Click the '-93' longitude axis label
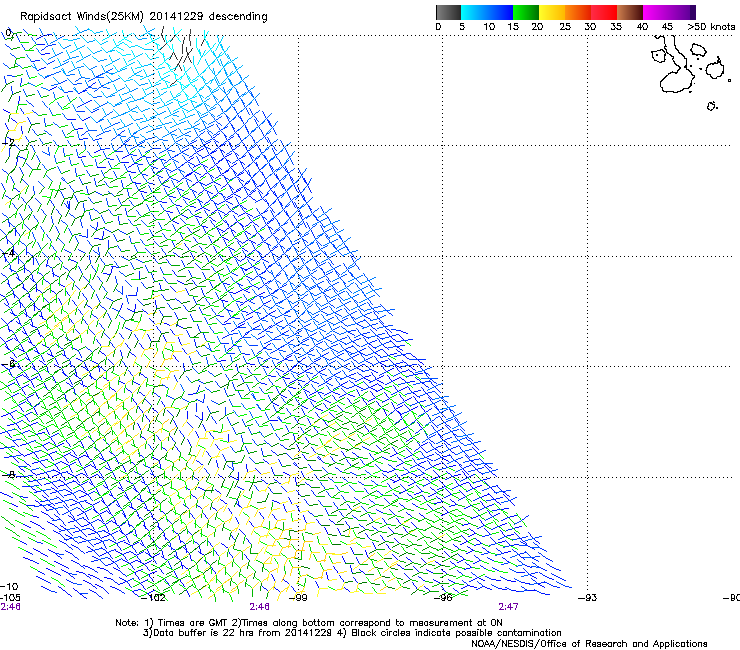Screen dimensions: 740x650 pos(588,598)
